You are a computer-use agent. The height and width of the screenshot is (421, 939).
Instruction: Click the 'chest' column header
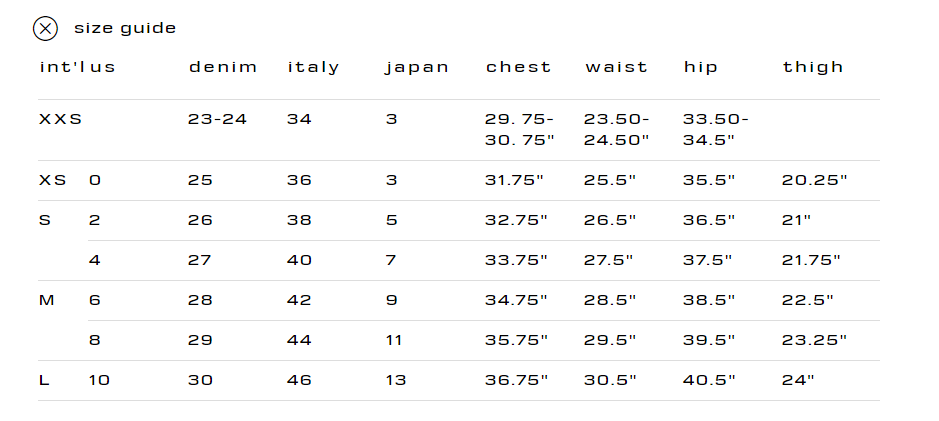tap(518, 68)
